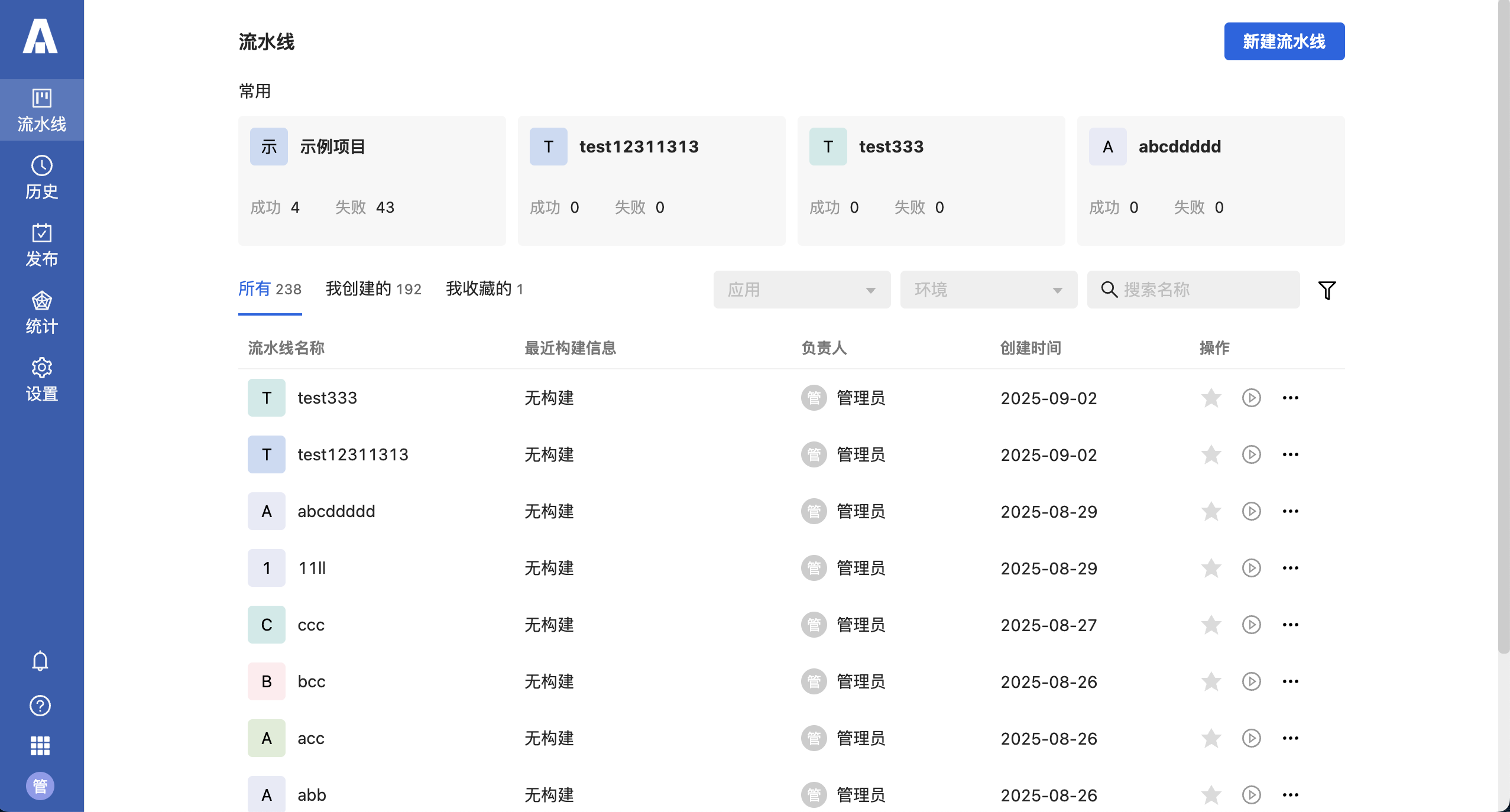Viewport: 1510px width, 812px height.
Task: Click the 管理员 owner in 11ll row
Action: tap(843, 568)
